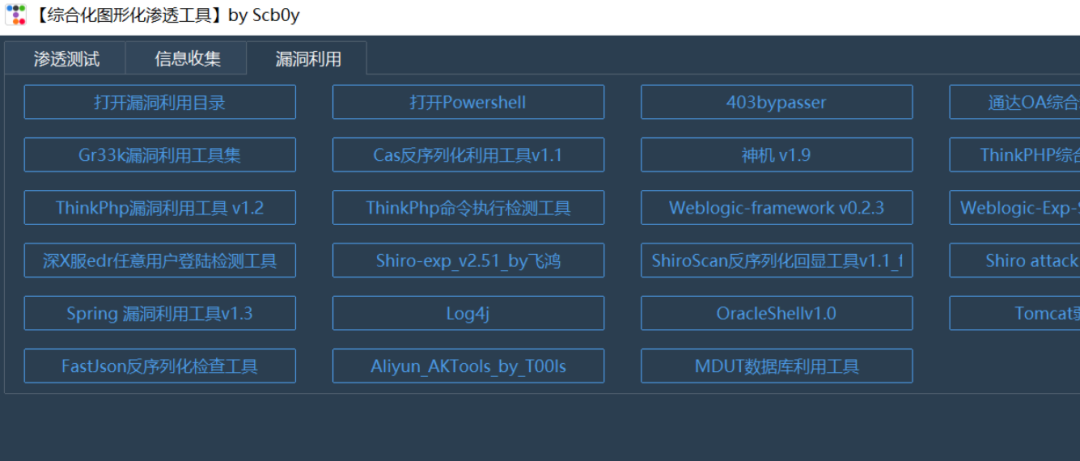Viewport: 1080px width, 461px height.
Task: Launch ThinkPhp漏洞利用工具 v1.2
Action: click(160, 208)
